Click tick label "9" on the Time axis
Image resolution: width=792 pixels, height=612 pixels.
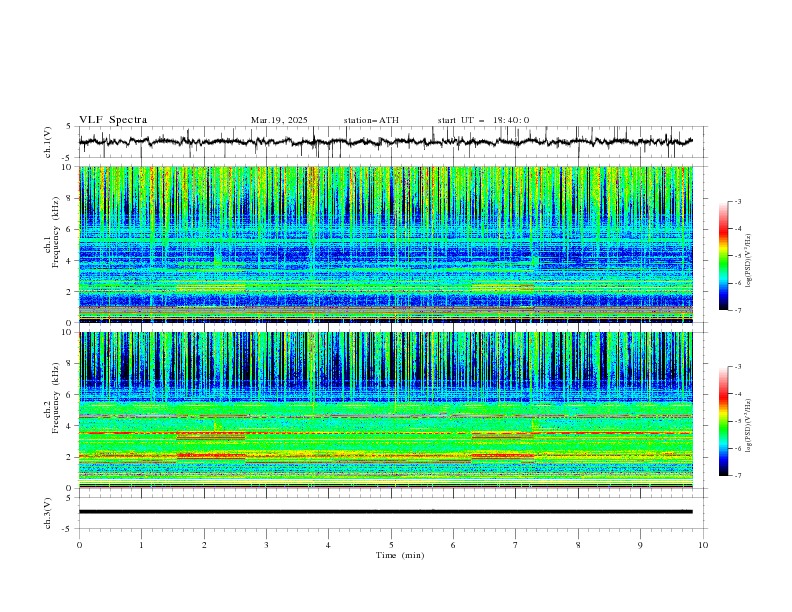640,545
